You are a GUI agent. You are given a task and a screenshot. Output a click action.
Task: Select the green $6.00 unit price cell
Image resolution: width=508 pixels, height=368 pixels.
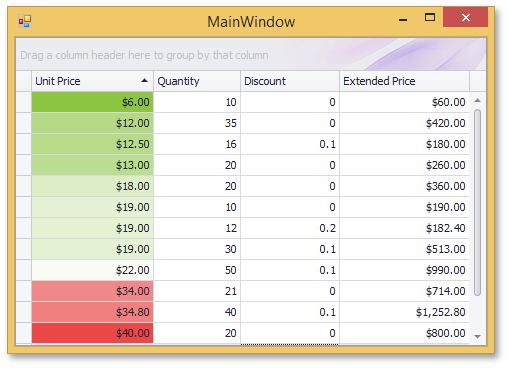coord(92,102)
